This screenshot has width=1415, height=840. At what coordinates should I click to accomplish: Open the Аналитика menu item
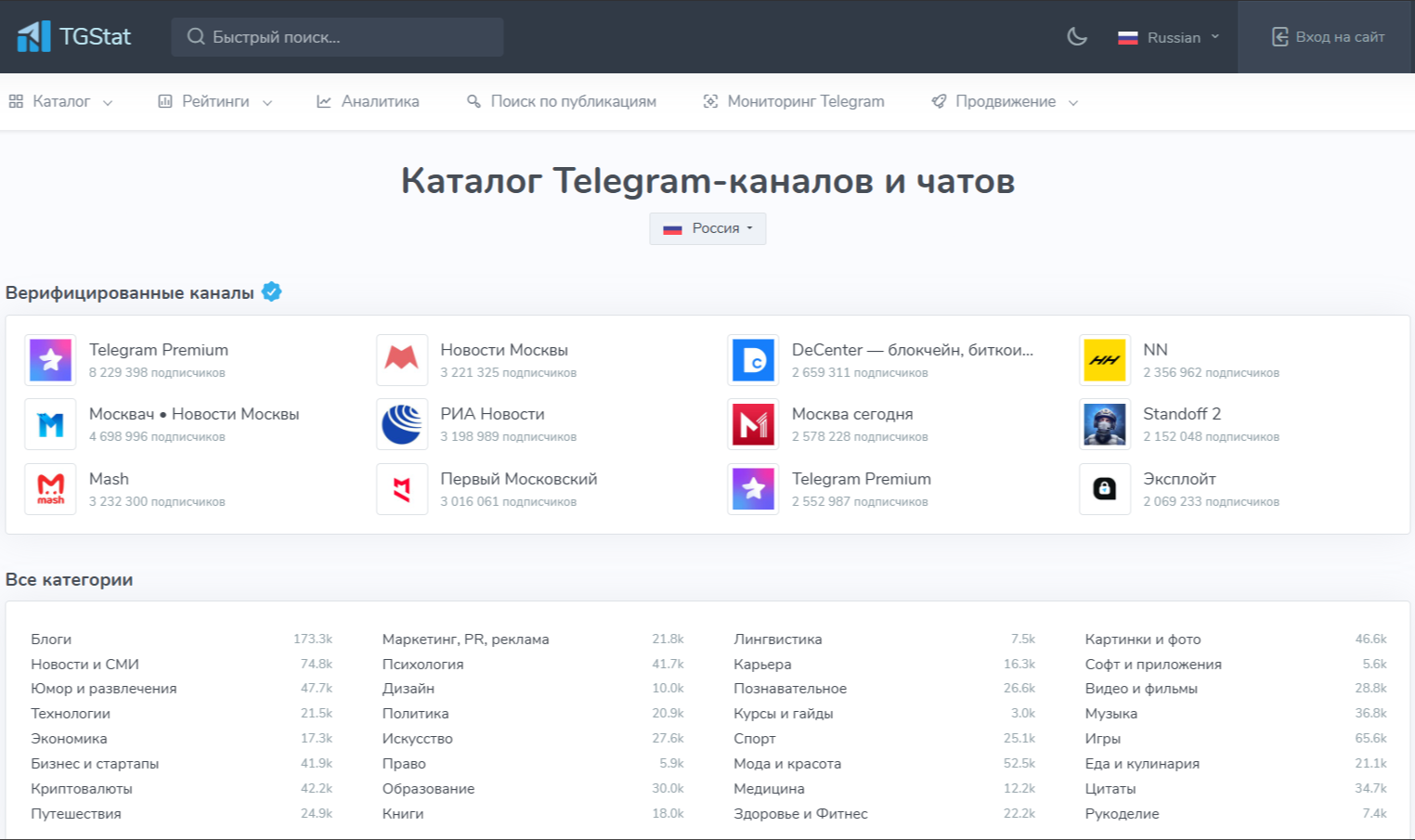368,101
